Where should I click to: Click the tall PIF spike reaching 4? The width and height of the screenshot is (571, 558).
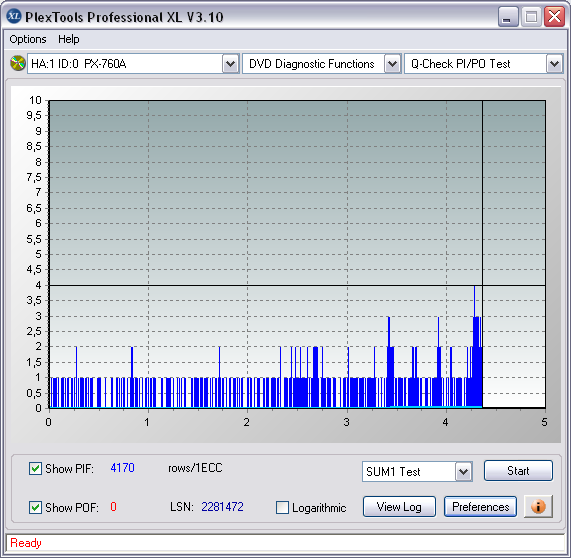(x=474, y=346)
